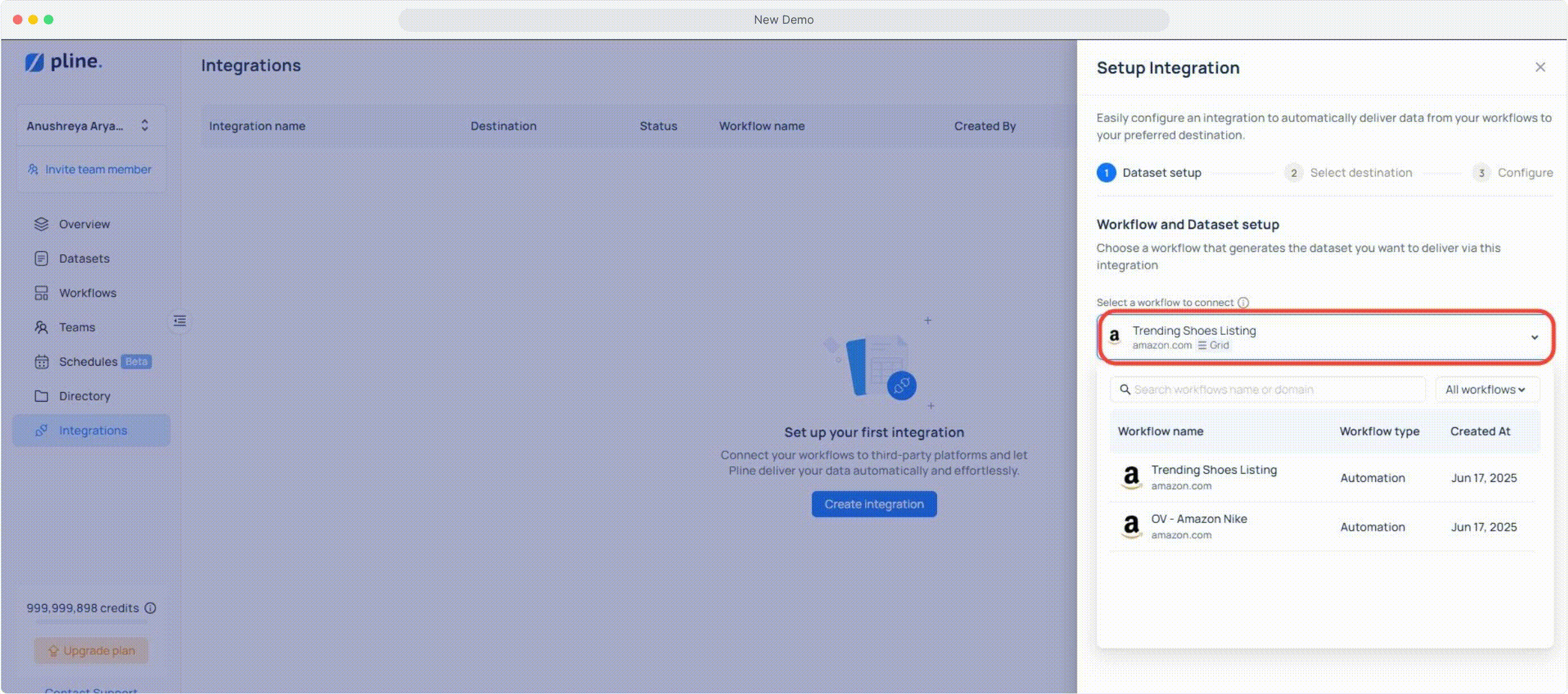The width and height of the screenshot is (1568, 694).
Task: Click the Overview layers icon in sidebar
Action: coord(41,224)
